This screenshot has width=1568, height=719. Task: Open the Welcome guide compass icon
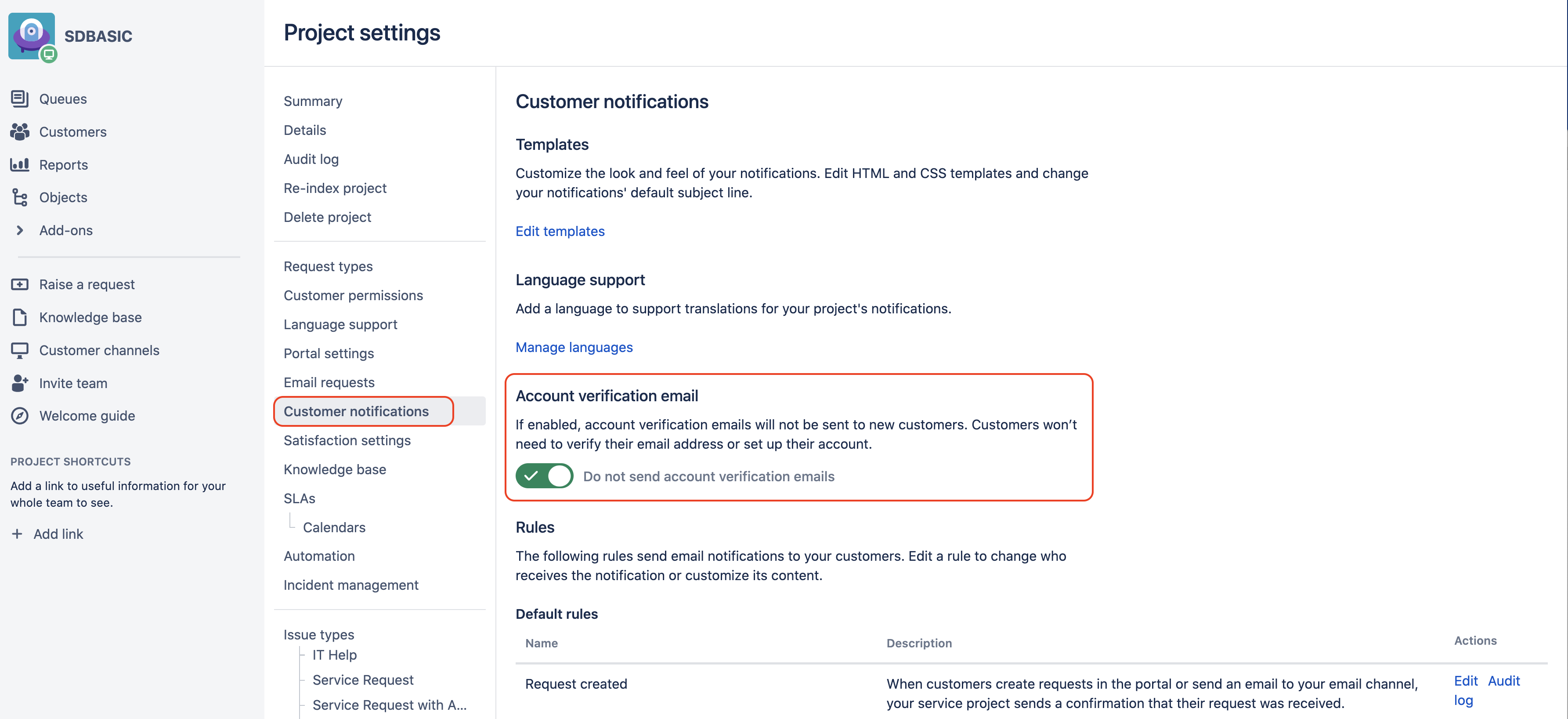coord(19,416)
